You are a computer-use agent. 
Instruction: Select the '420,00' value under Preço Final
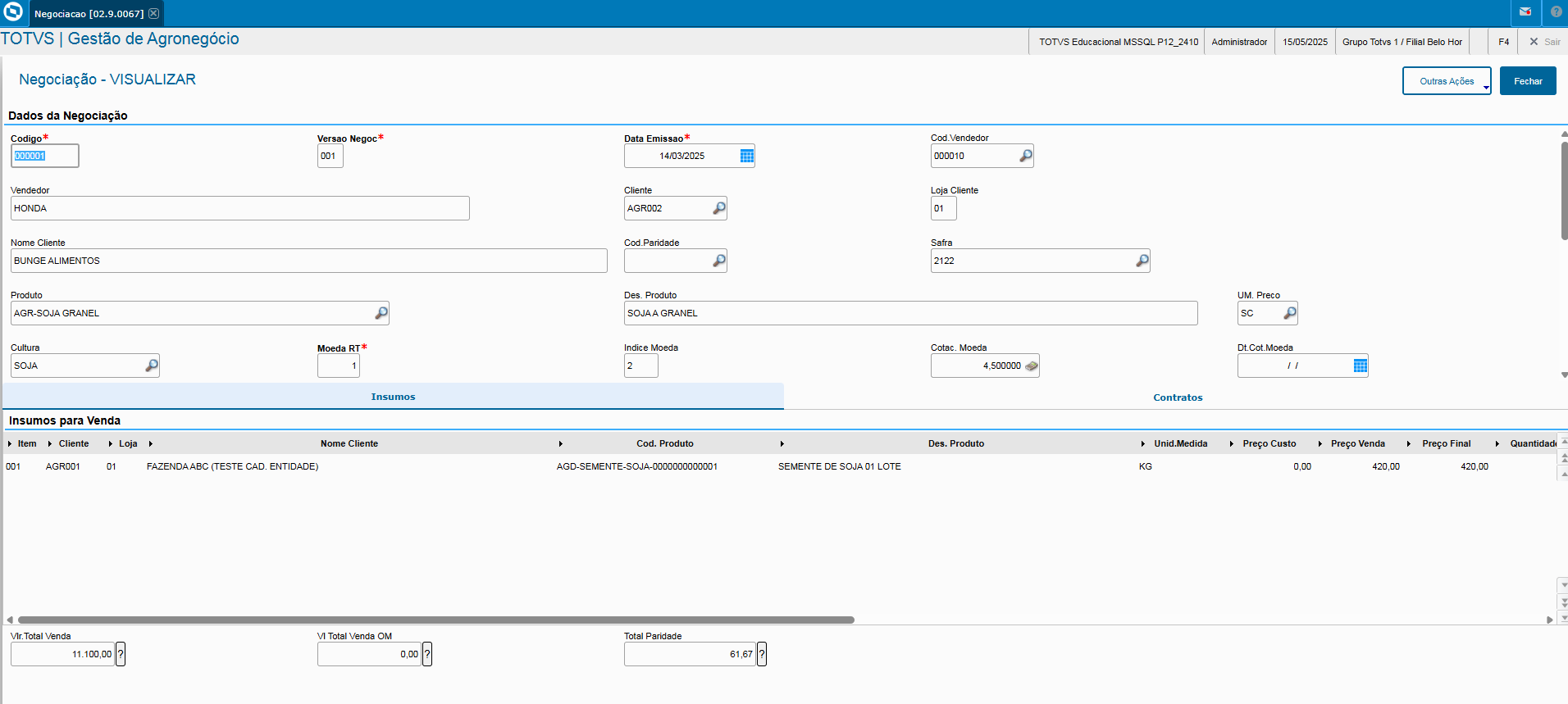tap(1475, 466)
